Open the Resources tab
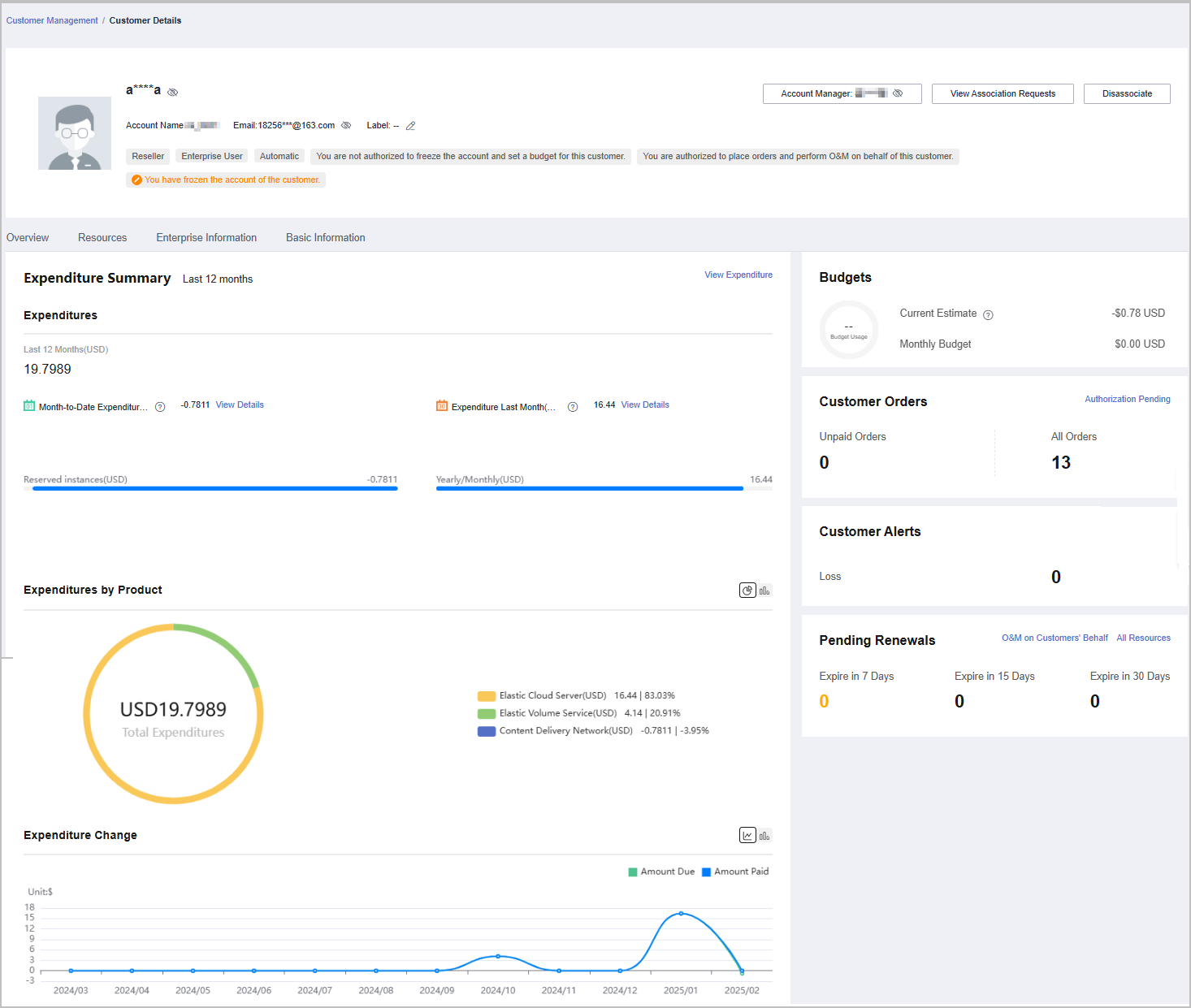 point(102,238)
